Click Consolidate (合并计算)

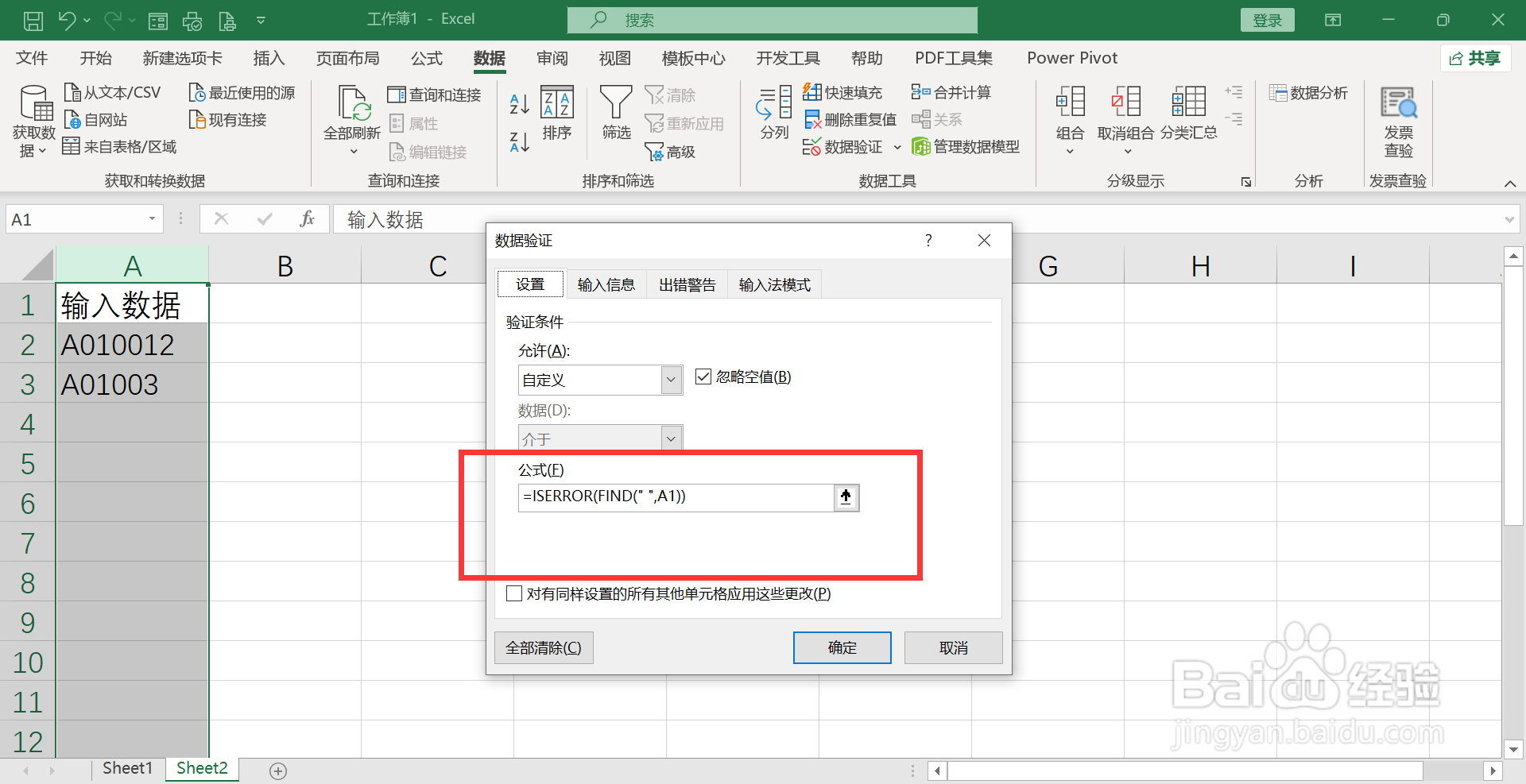click(951, 93)
